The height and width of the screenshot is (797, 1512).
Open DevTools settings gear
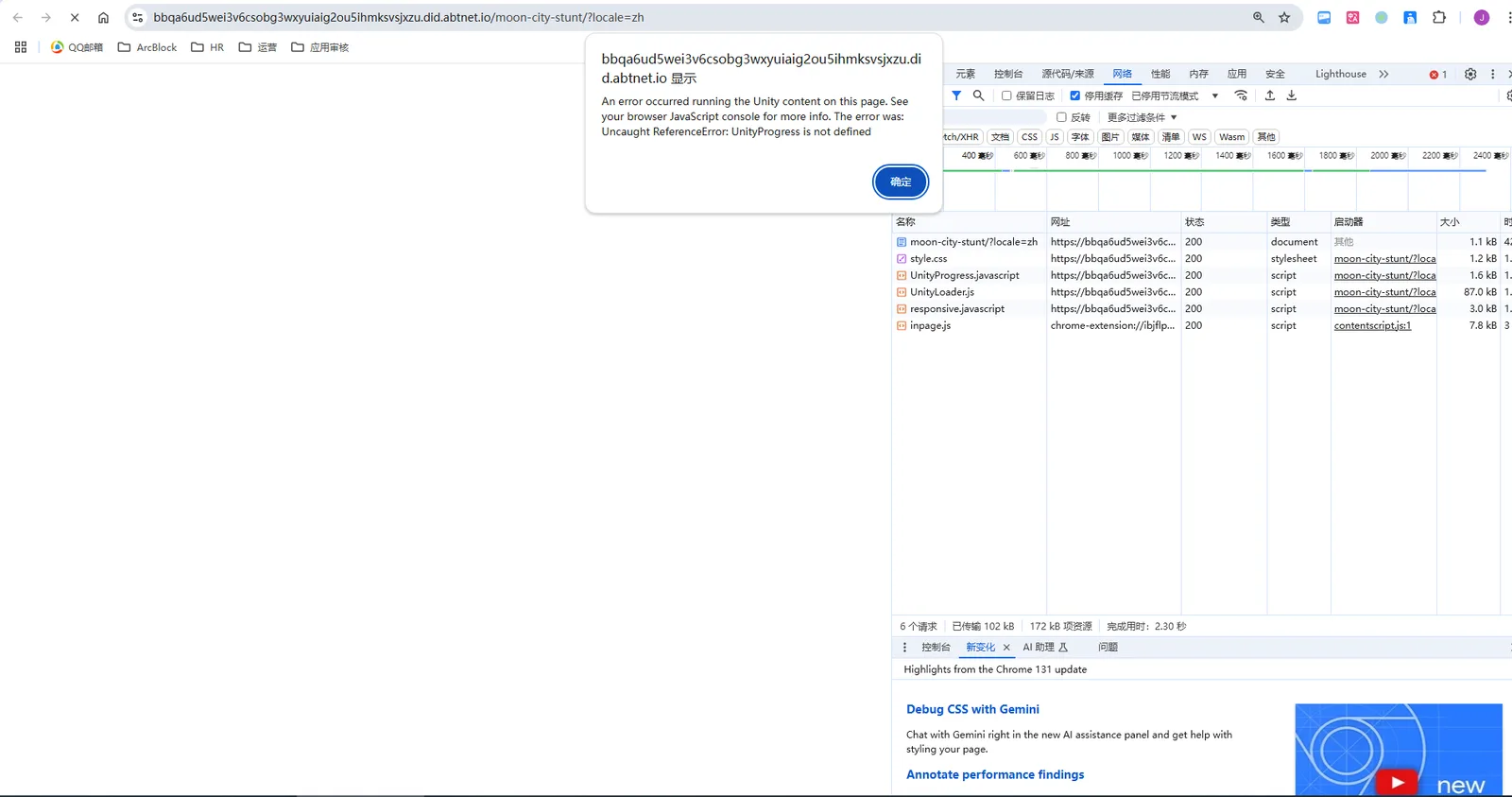click(1470, 74)
